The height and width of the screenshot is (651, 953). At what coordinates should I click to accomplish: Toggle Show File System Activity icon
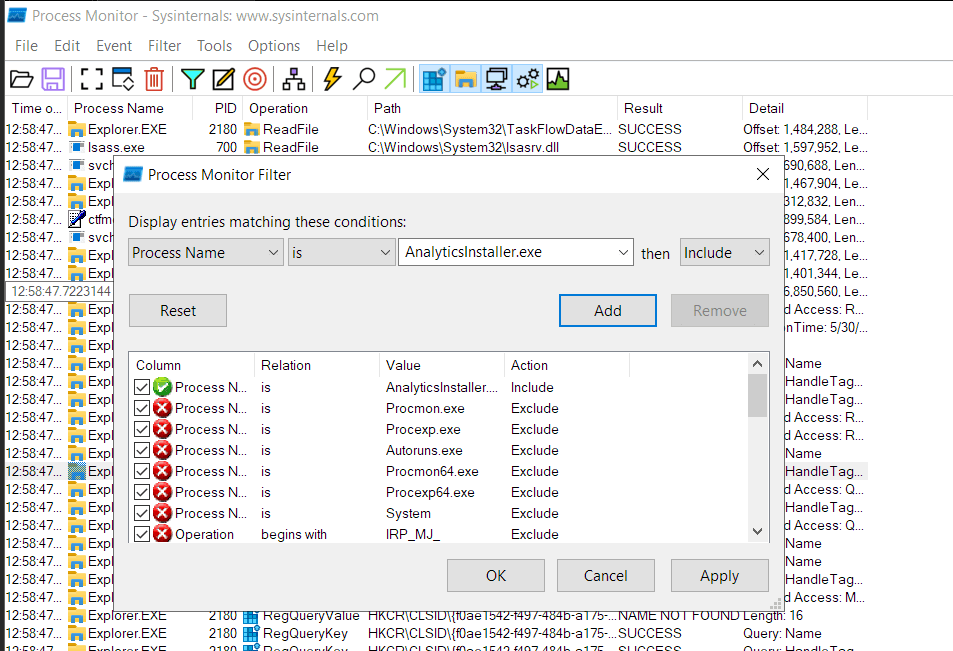[465, 79]
